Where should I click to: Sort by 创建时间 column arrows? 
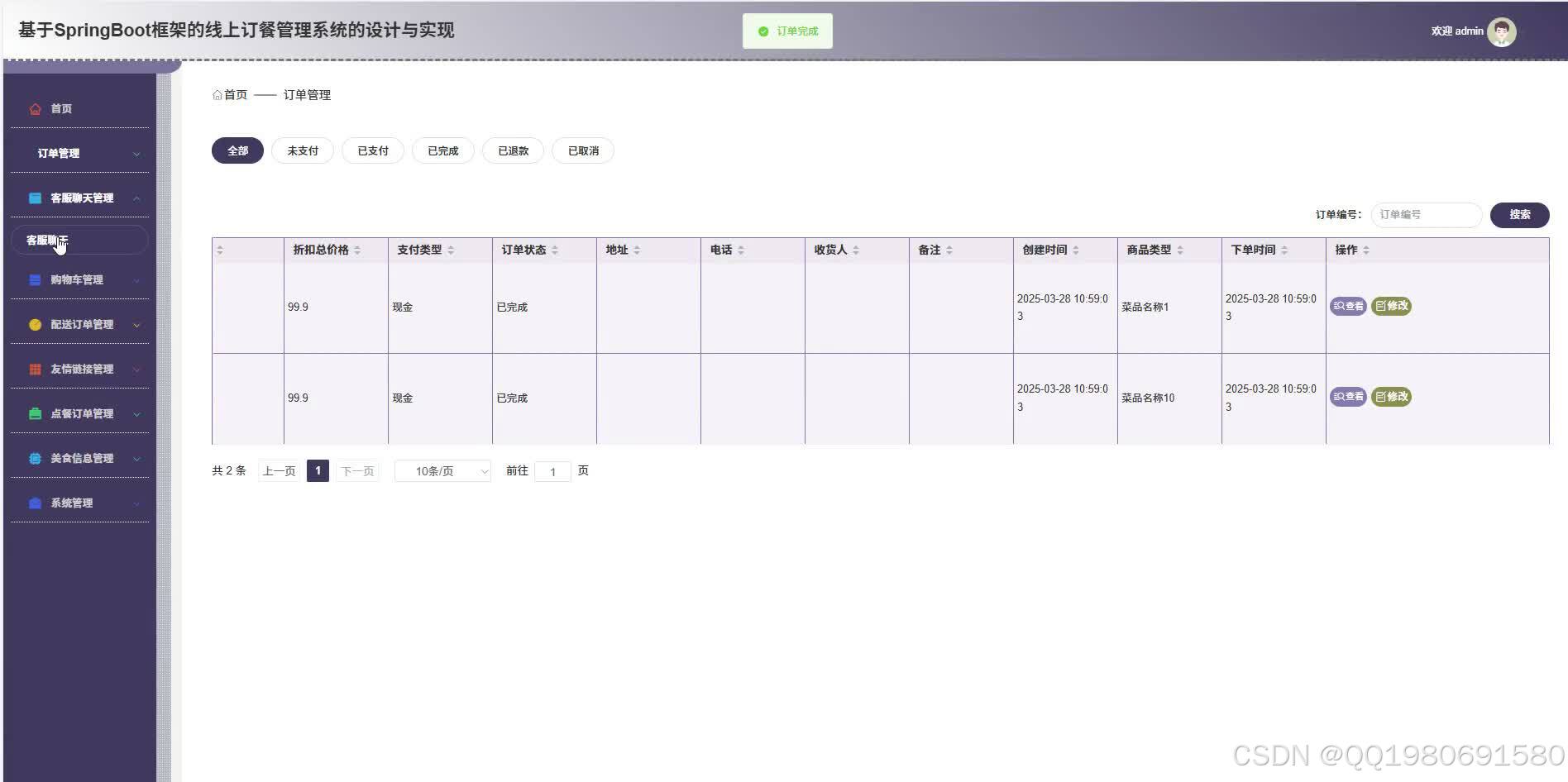click(1076, 250)
